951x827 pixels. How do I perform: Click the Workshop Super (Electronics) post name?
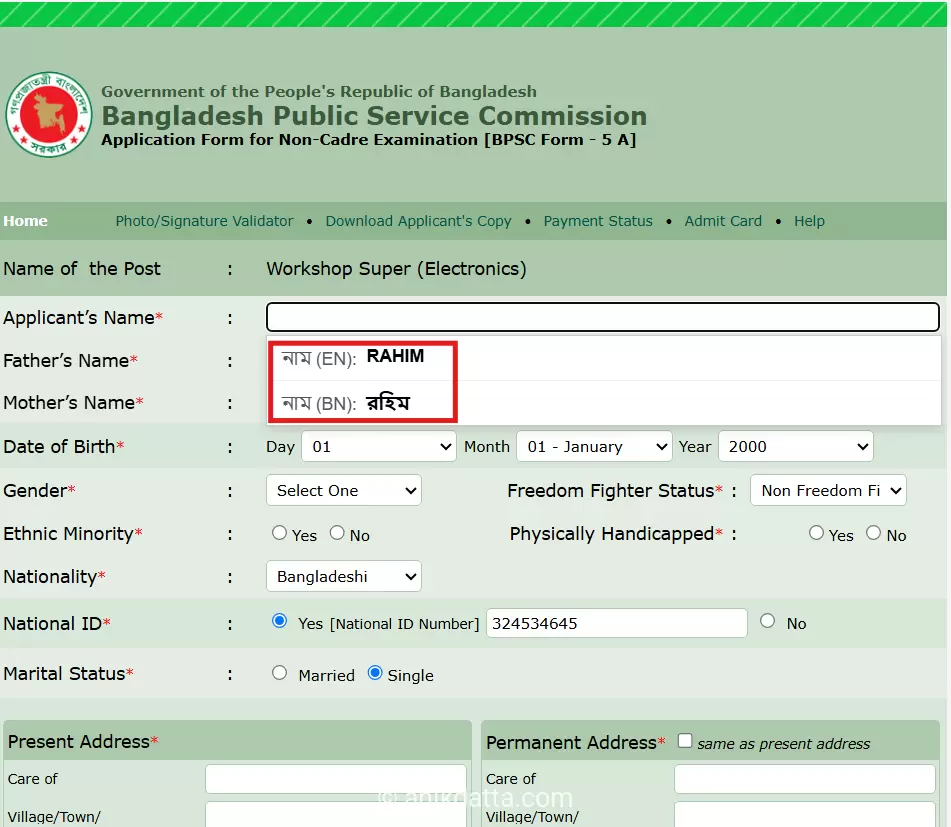click(x=397, y=269)
